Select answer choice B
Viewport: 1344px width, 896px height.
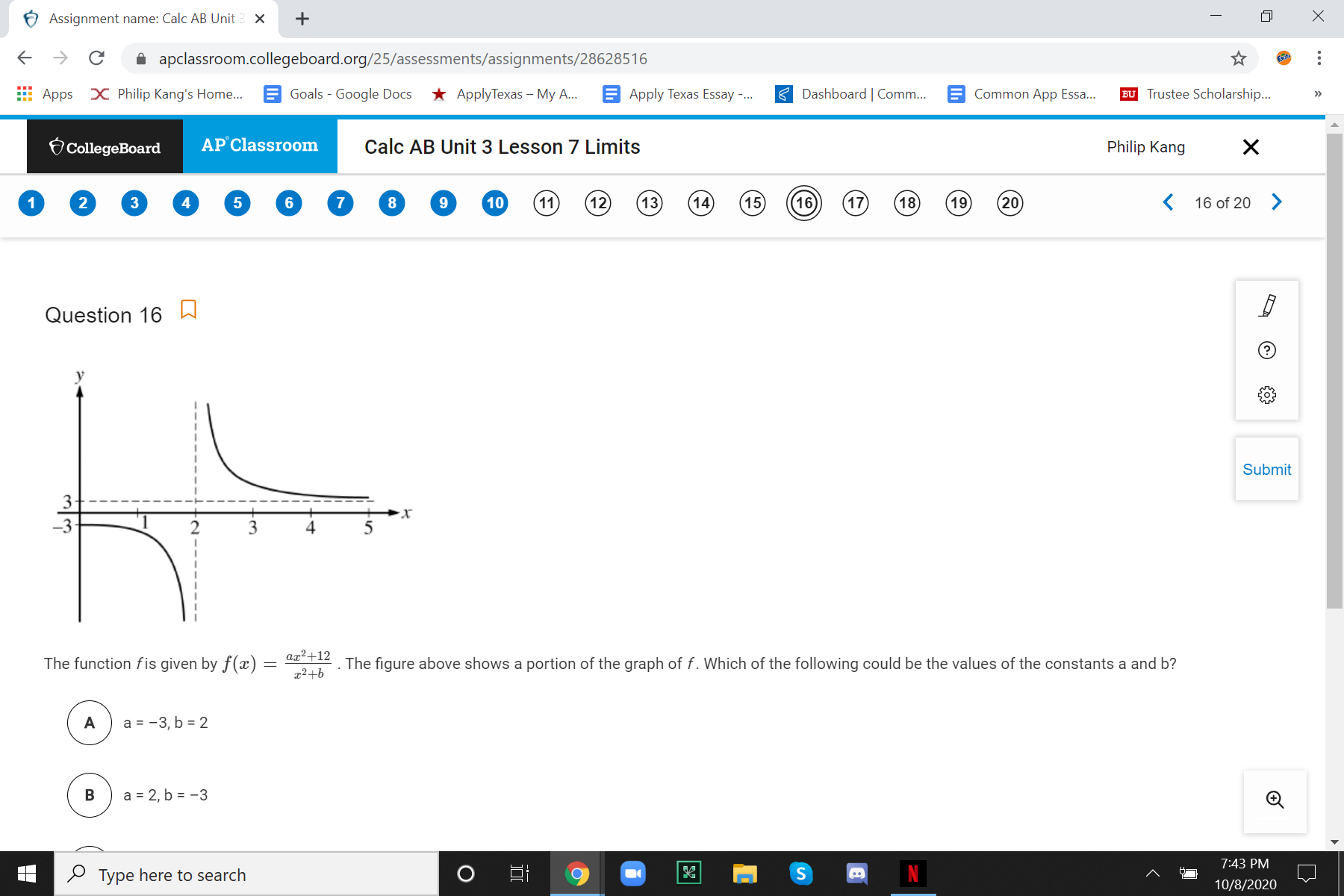tap(90, 794)
